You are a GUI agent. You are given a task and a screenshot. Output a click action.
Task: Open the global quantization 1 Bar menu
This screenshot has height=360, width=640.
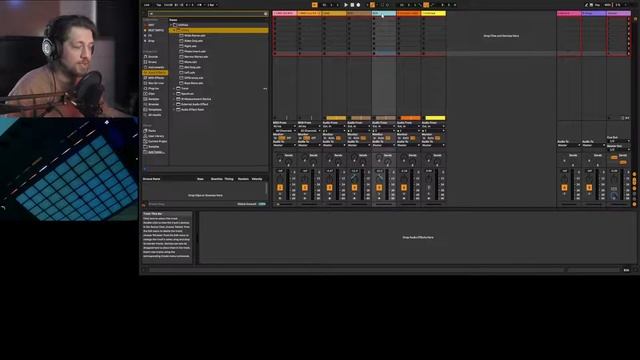coord(212,5)
